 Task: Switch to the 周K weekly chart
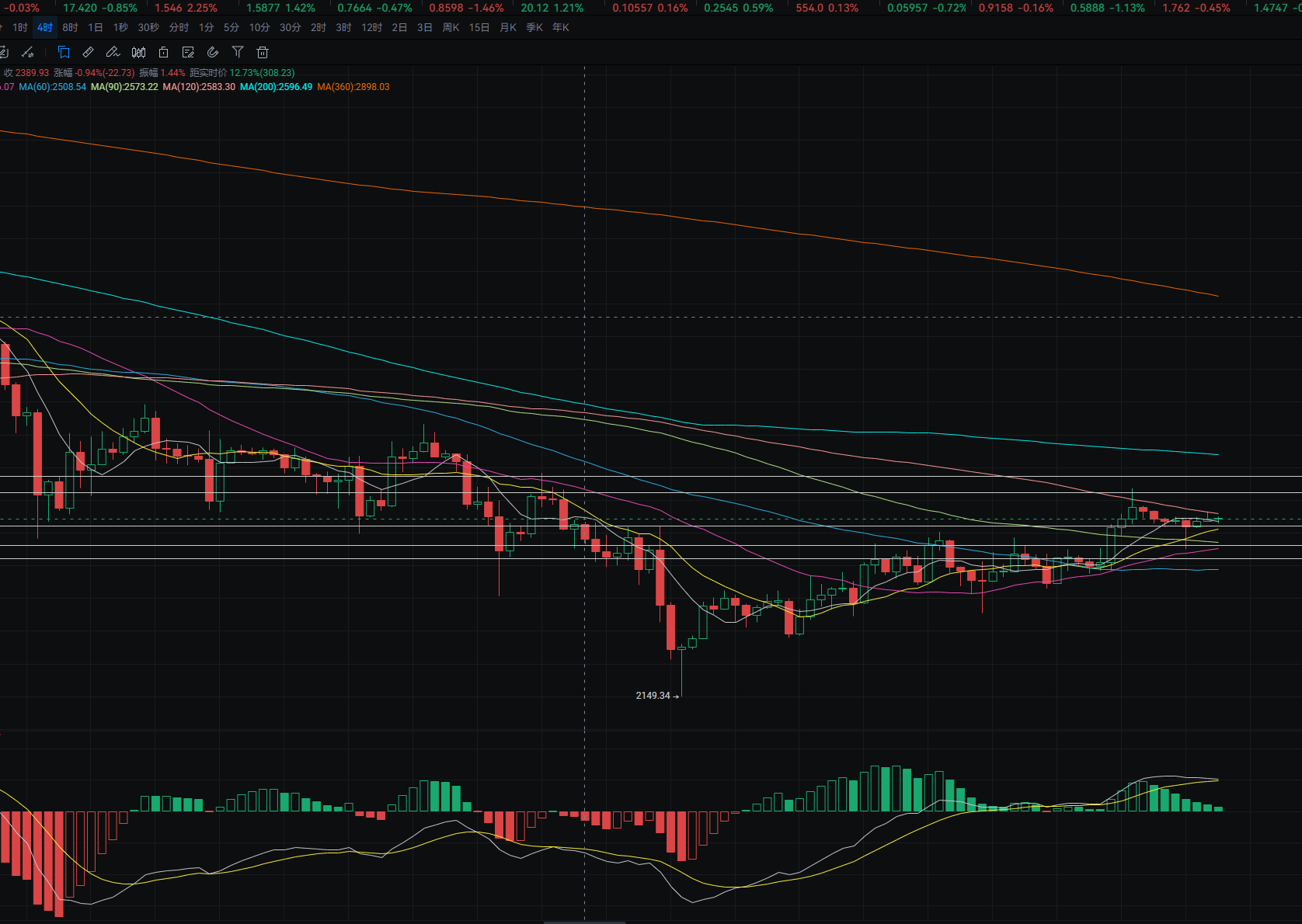pos(451,27)
